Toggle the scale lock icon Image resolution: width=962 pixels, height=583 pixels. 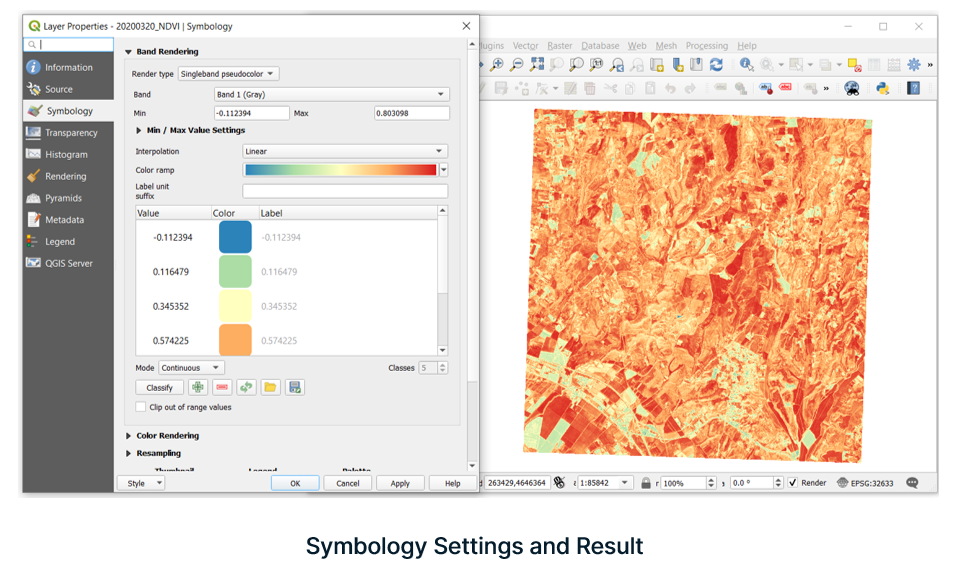coord(647,483)
